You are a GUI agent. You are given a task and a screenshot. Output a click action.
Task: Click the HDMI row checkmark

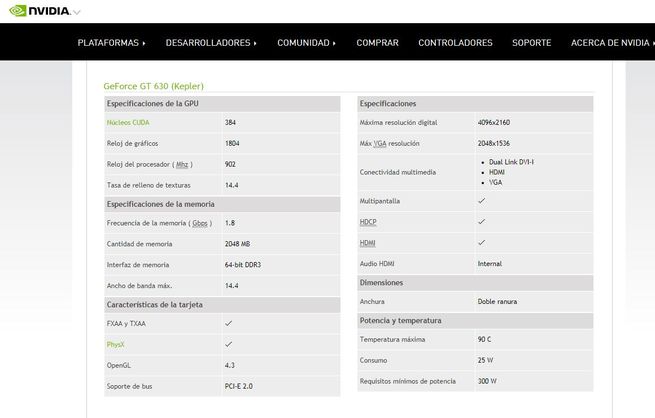pos(481,242)
